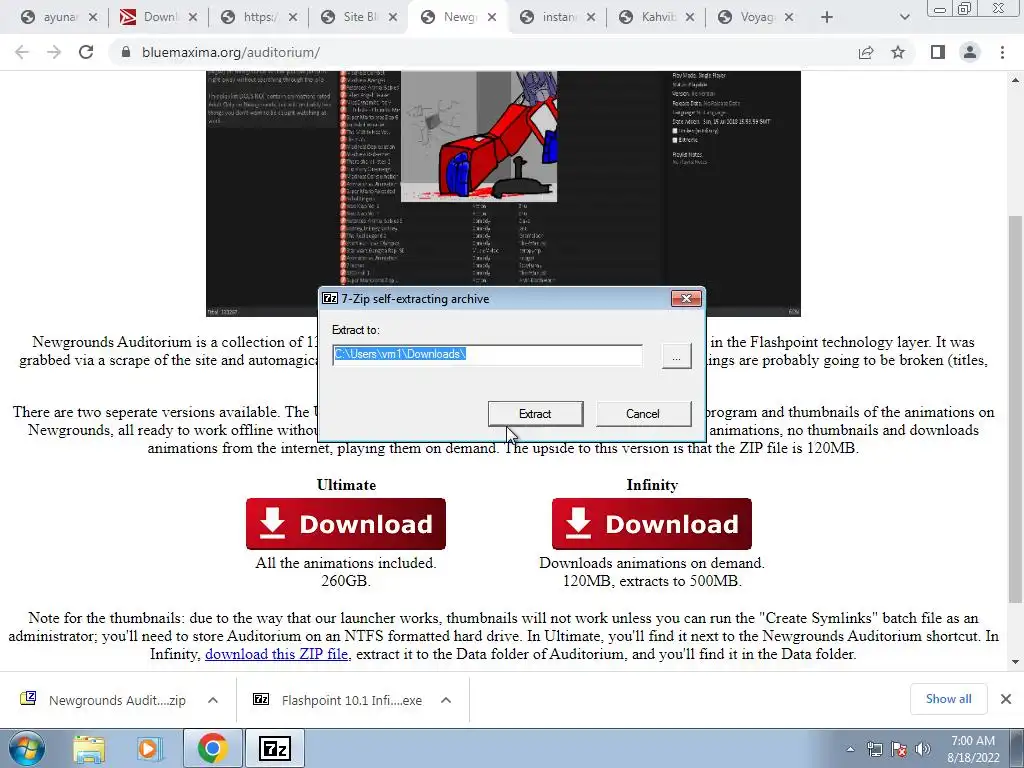Click the Extract button in 7-Zip dialog
Viewport: 1024px width, 768px height.
coord(536,413)
